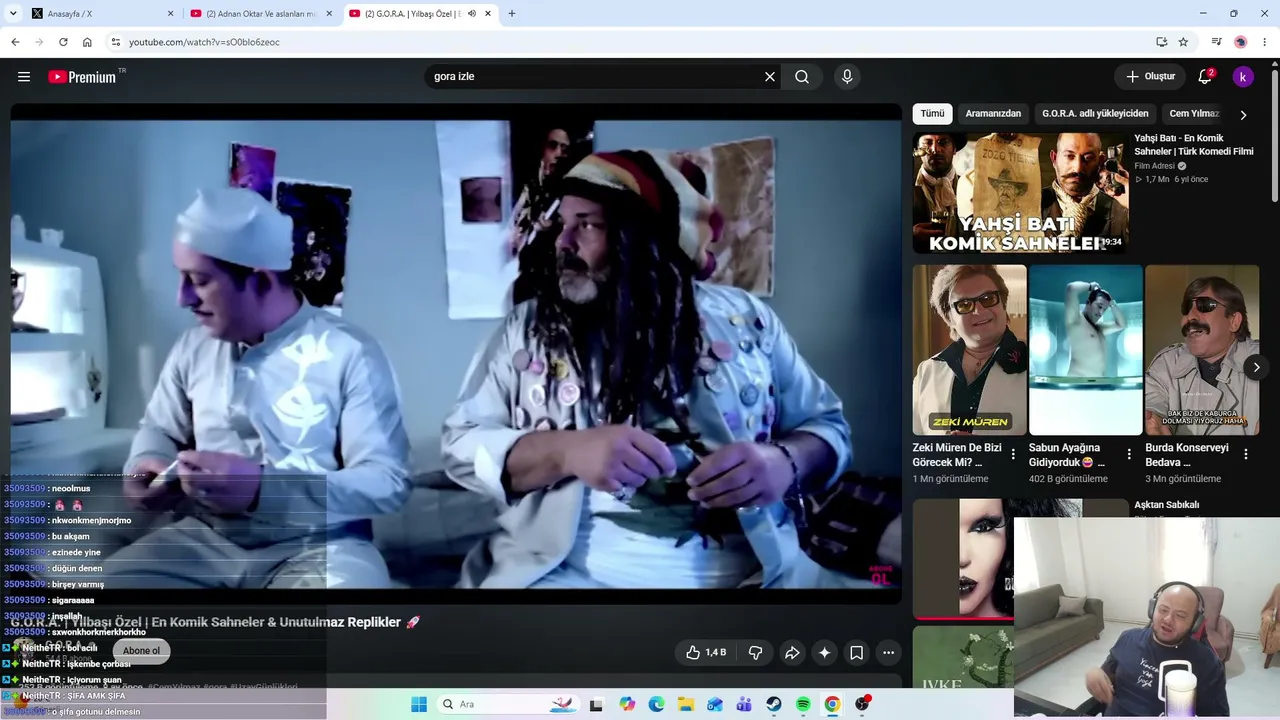Open OBS Studio from taskbar
Image resolution: width=1280 pixels, height=720 pixels.
(x=862, y=704)
